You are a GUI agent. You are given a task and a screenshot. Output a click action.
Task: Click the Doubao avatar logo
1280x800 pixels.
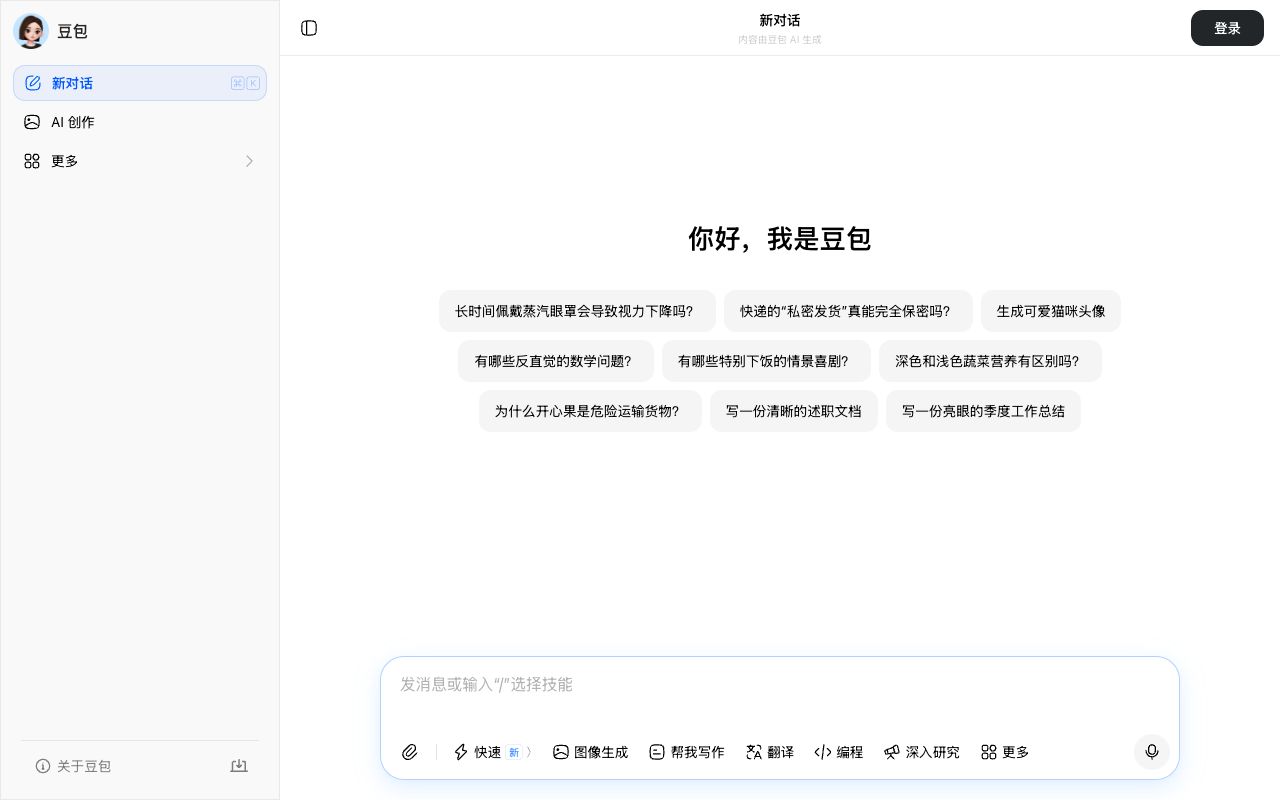pyautogui.click(x=31, y=31)
